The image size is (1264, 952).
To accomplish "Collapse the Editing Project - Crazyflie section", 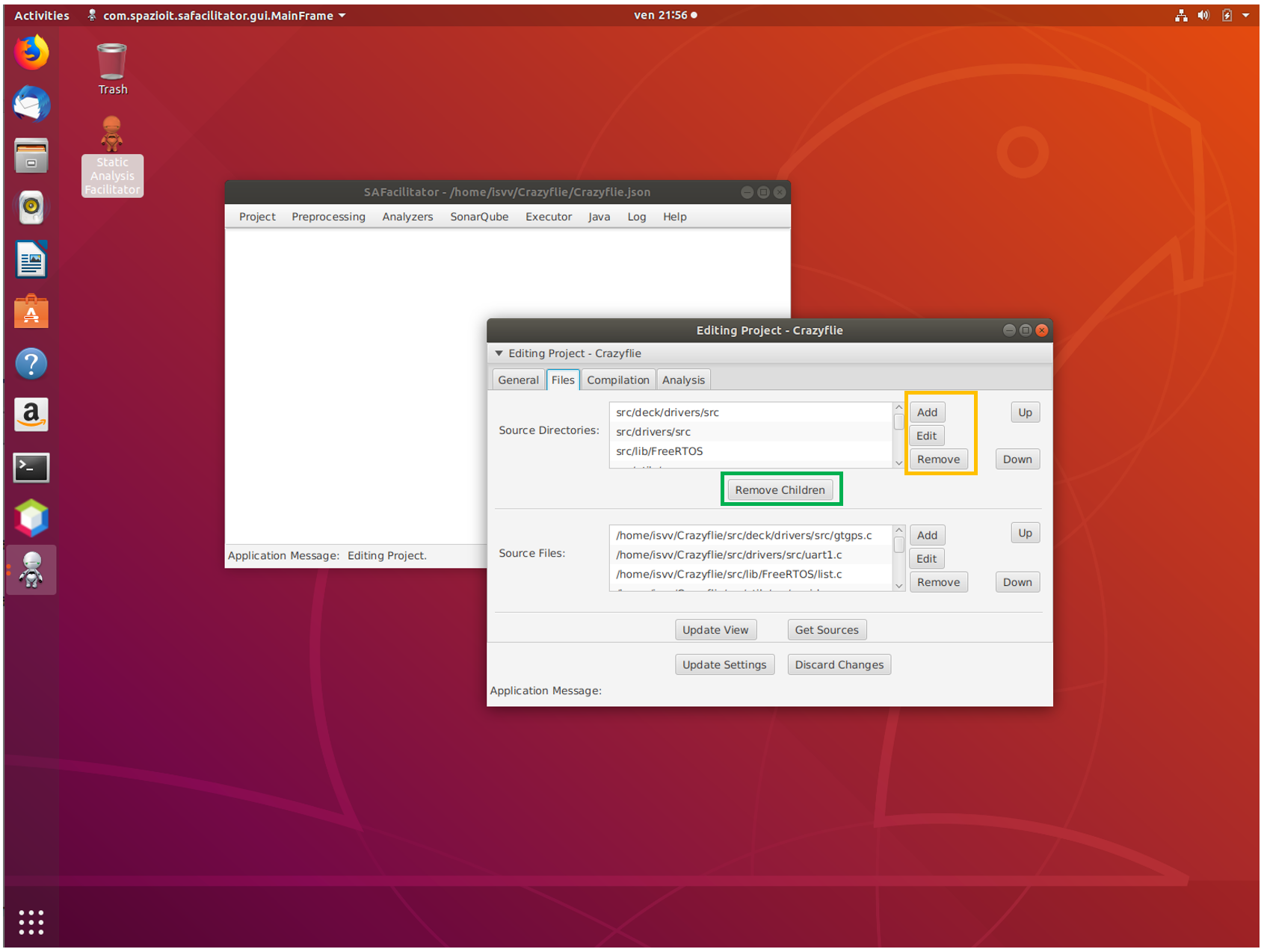I will click(x=499, y=353).
